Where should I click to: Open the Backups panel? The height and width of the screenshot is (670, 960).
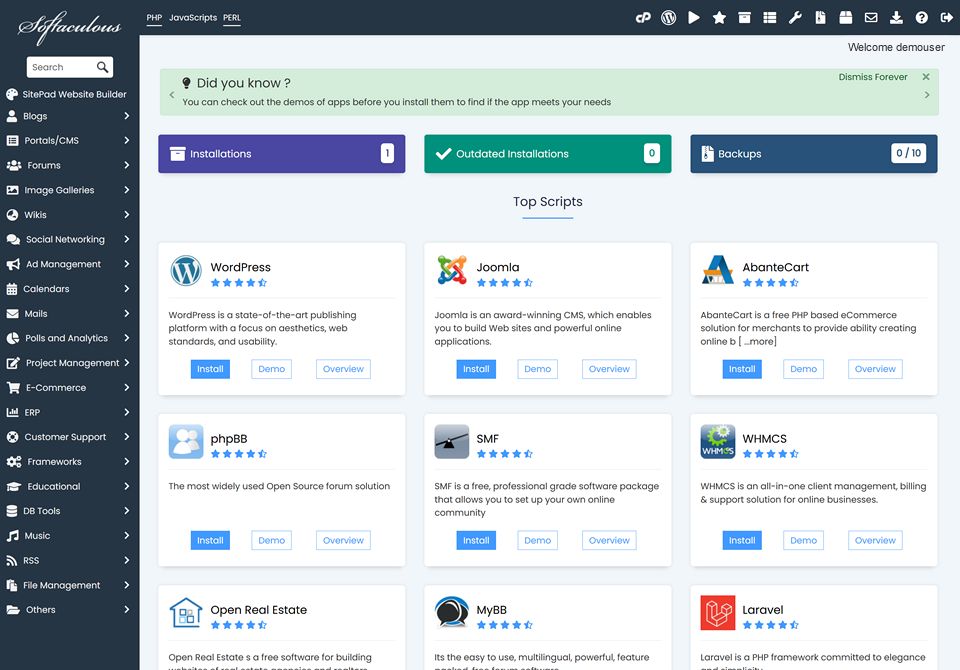tap(814, 154)
